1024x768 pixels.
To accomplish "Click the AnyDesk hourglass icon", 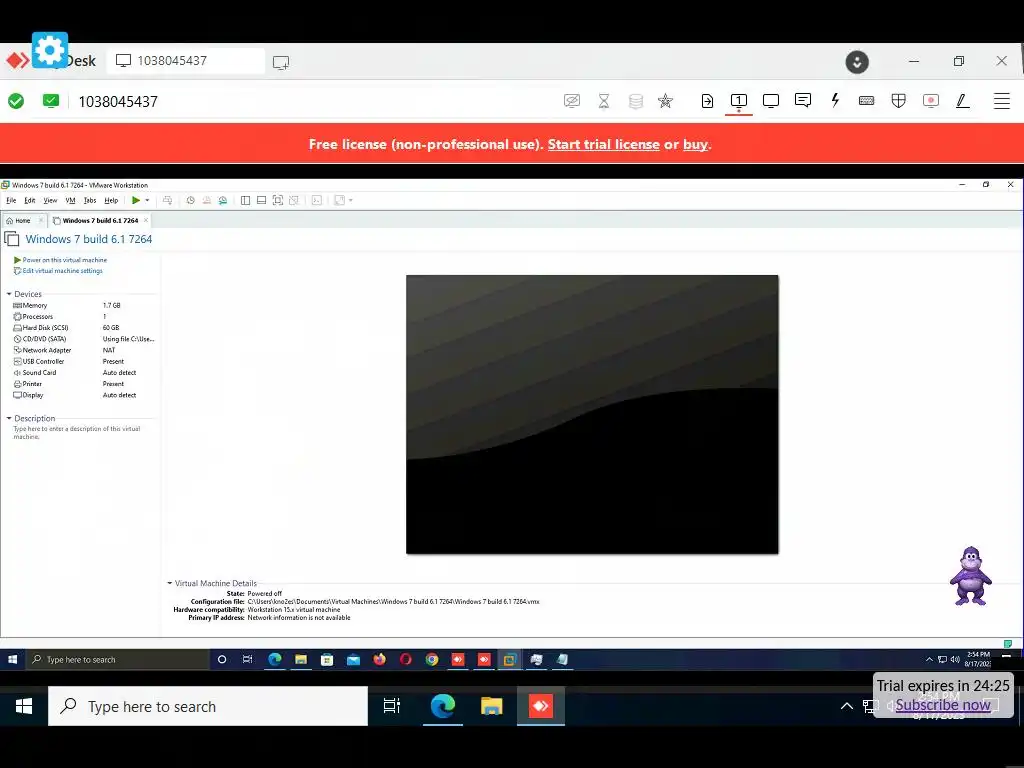I will pos(604,101).
